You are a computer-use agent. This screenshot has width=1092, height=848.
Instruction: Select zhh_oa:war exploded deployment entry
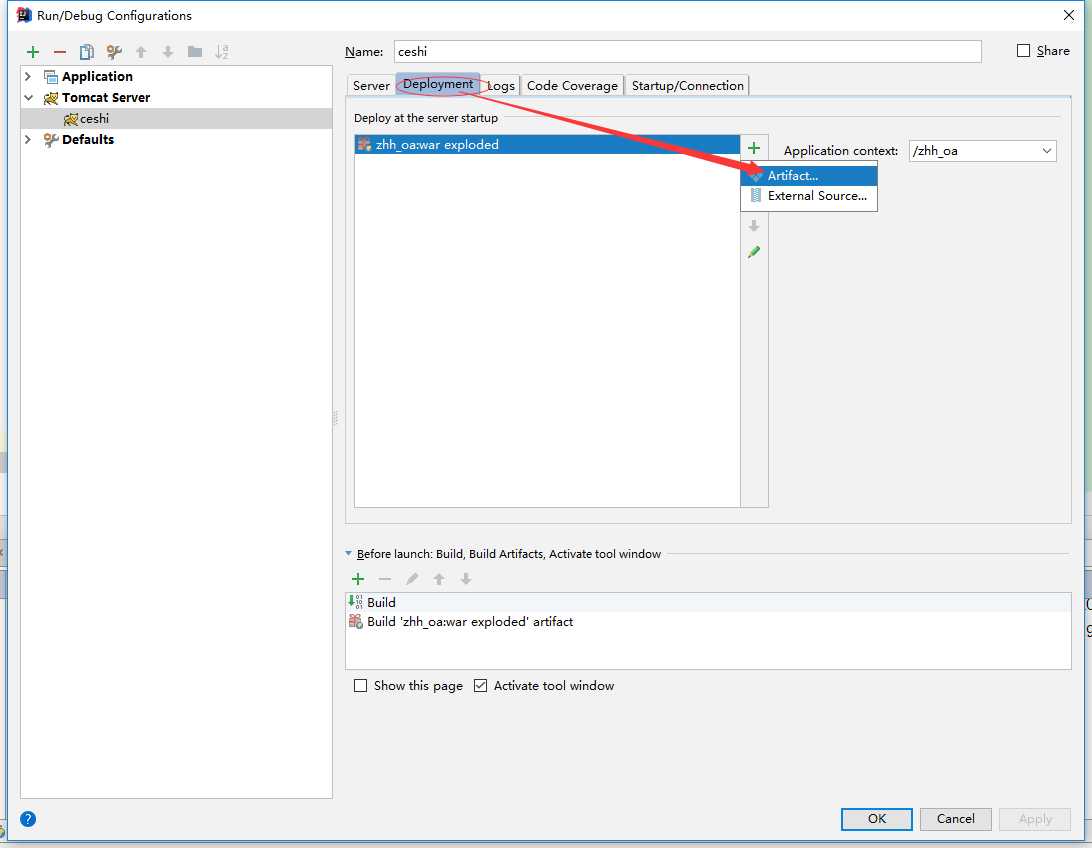(x=547, y=145)
